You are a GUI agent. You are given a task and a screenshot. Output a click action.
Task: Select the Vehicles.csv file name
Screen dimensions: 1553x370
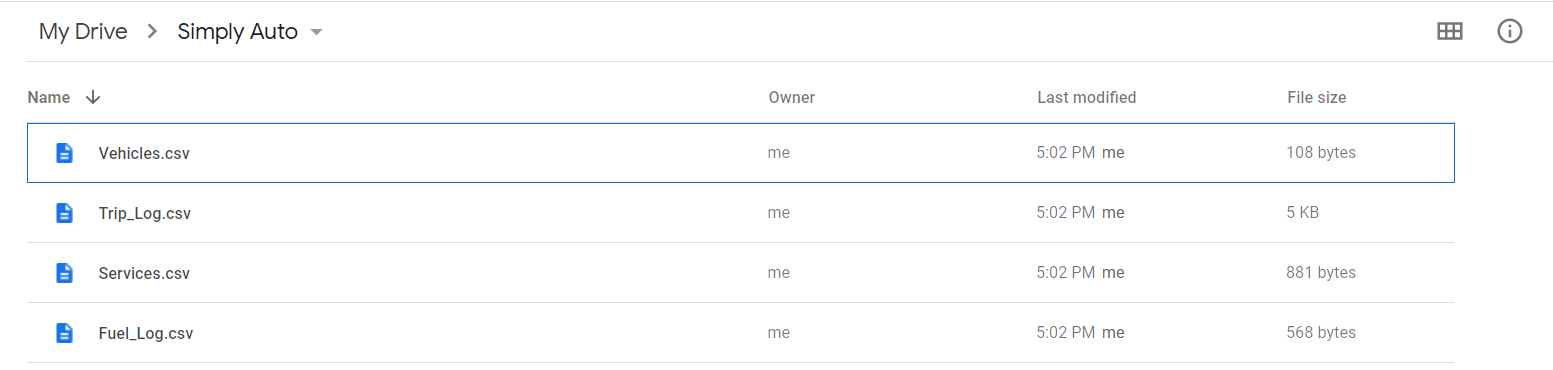(x=144, y=153)
